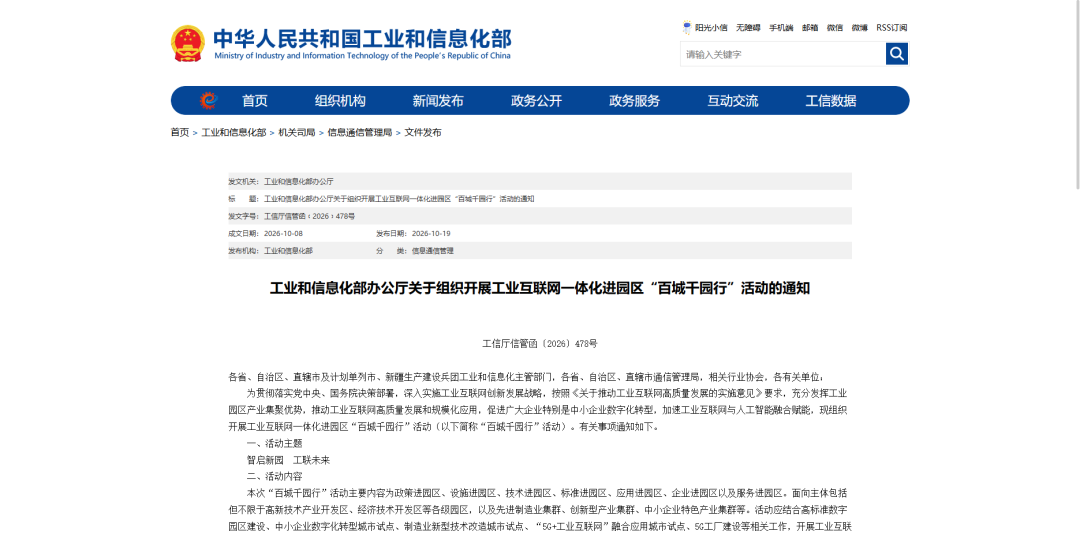Open the 组织机构 navigation item
The image size is (1080, 535).
pos(340,101)
